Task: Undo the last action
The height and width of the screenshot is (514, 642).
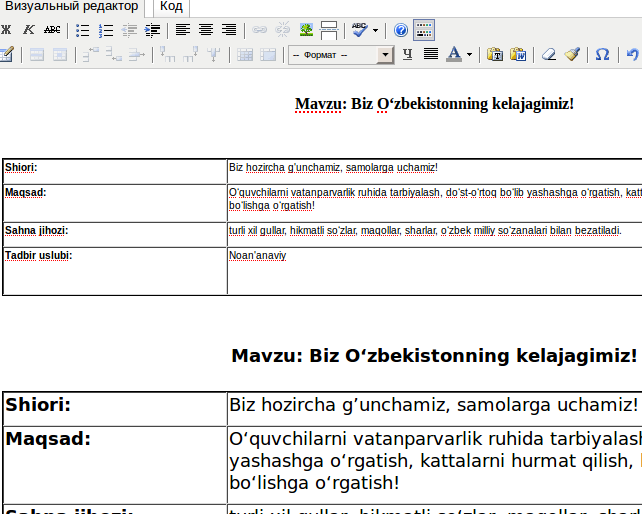Action: (633, 54)
